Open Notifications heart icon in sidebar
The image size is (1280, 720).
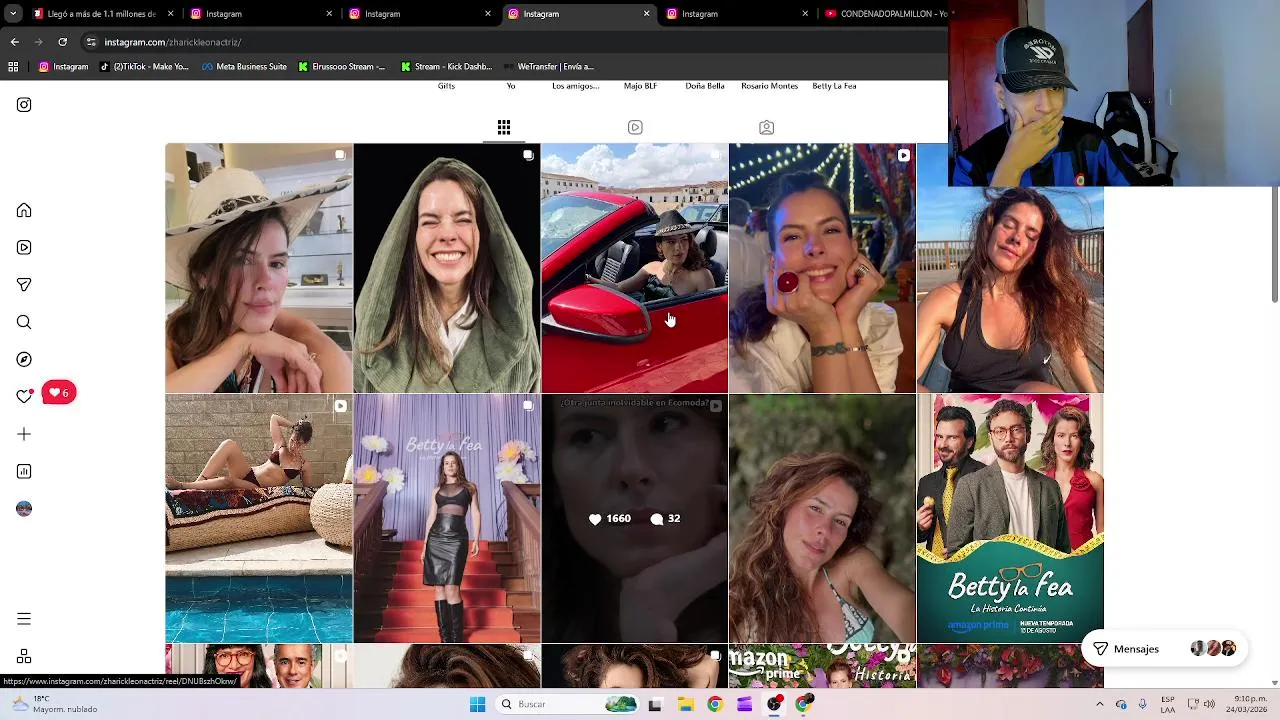click(x=24, y=396)
